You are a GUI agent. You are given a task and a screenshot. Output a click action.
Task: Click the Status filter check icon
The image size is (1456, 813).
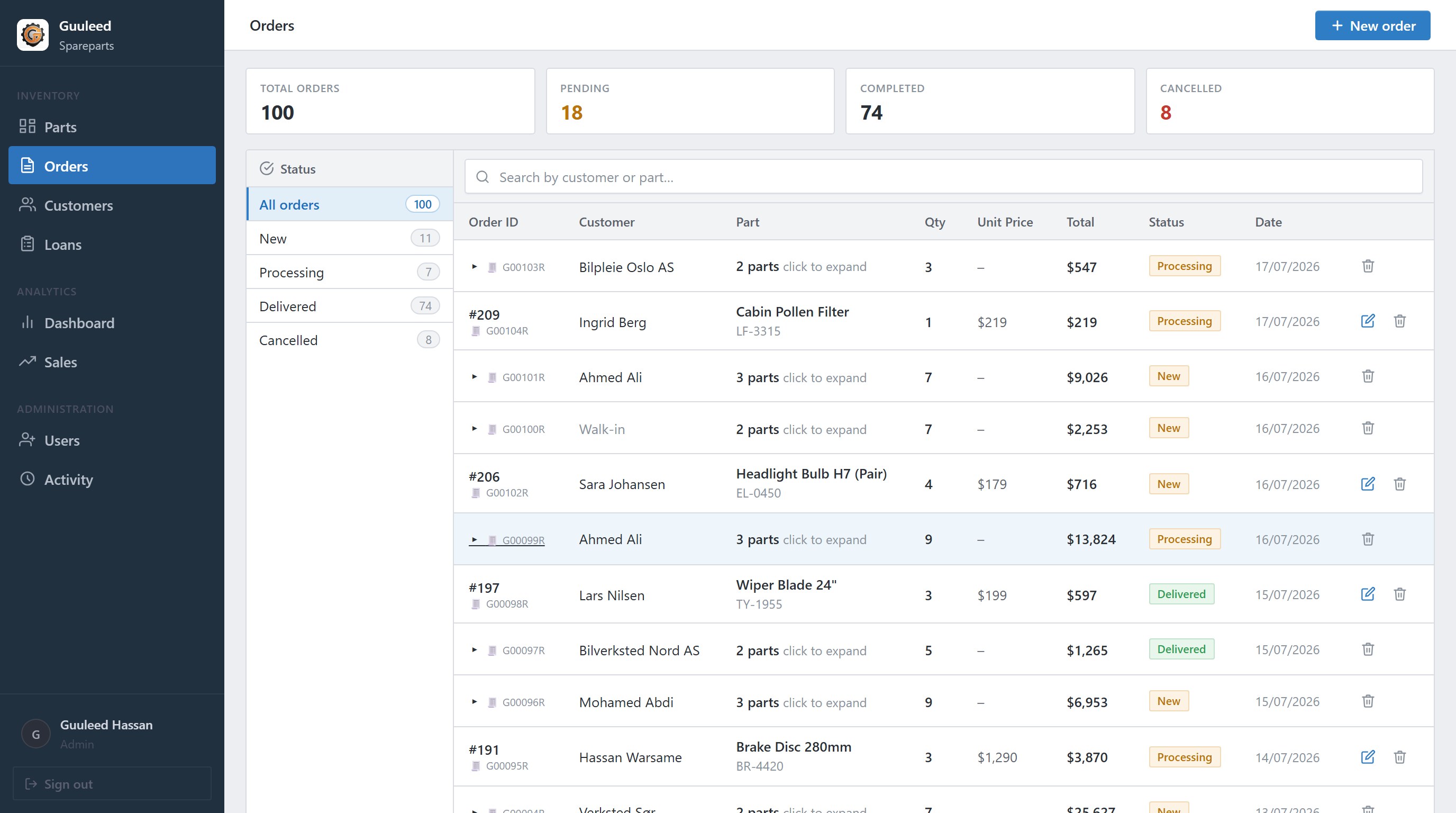pos(266,168)
